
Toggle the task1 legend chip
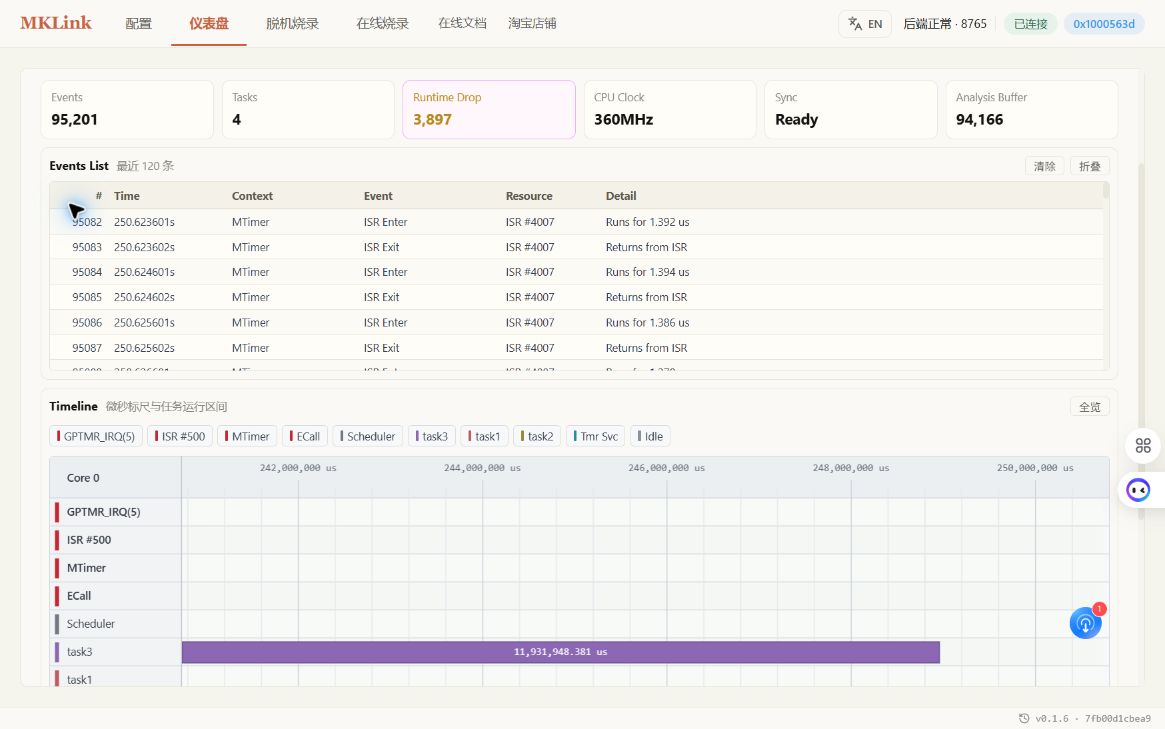(x=484, y=436)
